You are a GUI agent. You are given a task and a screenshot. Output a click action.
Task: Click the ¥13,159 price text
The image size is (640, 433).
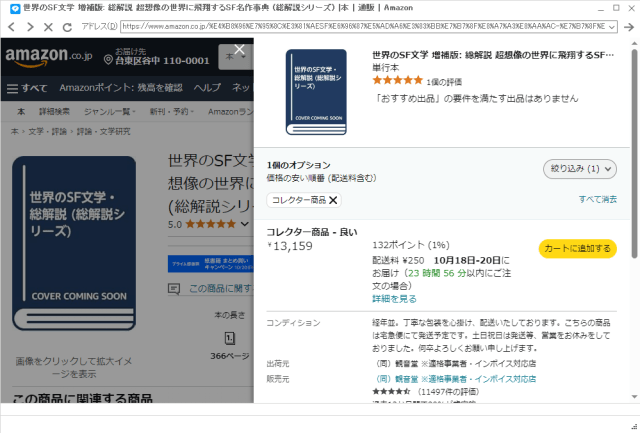click(290, 246)
